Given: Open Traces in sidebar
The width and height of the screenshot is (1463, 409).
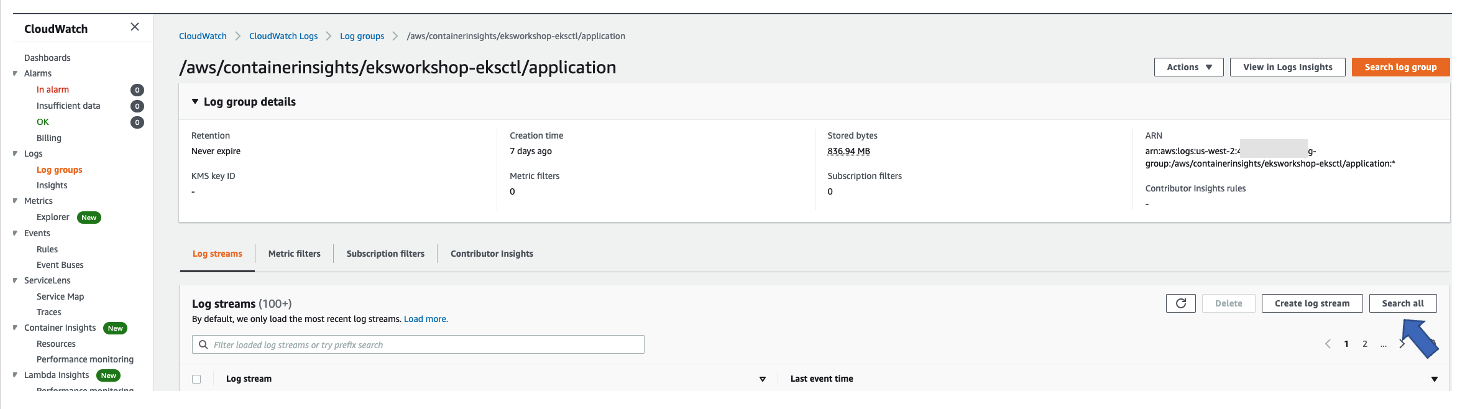Looking at the screenshot, I should [x=49, y=312].
